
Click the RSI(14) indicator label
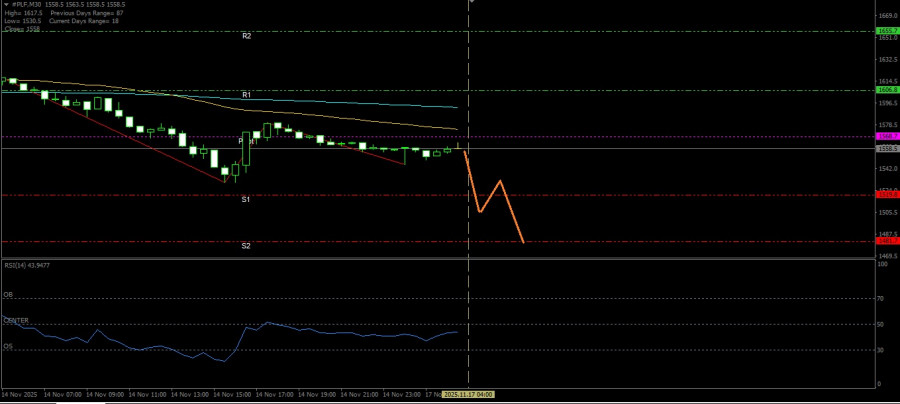(25, 265)
